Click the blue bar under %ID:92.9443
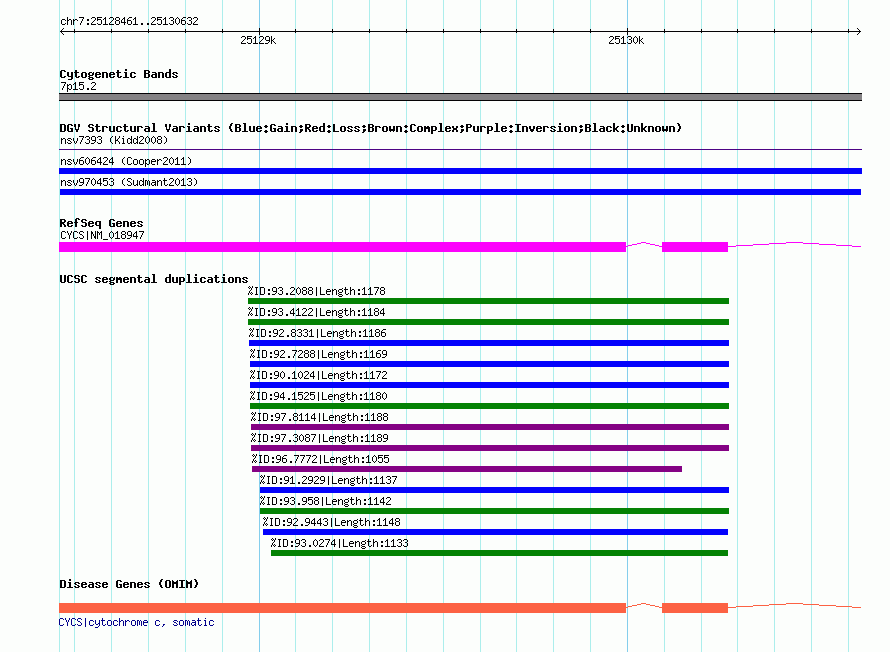The image size is (890, 652). tap(496, 532)
